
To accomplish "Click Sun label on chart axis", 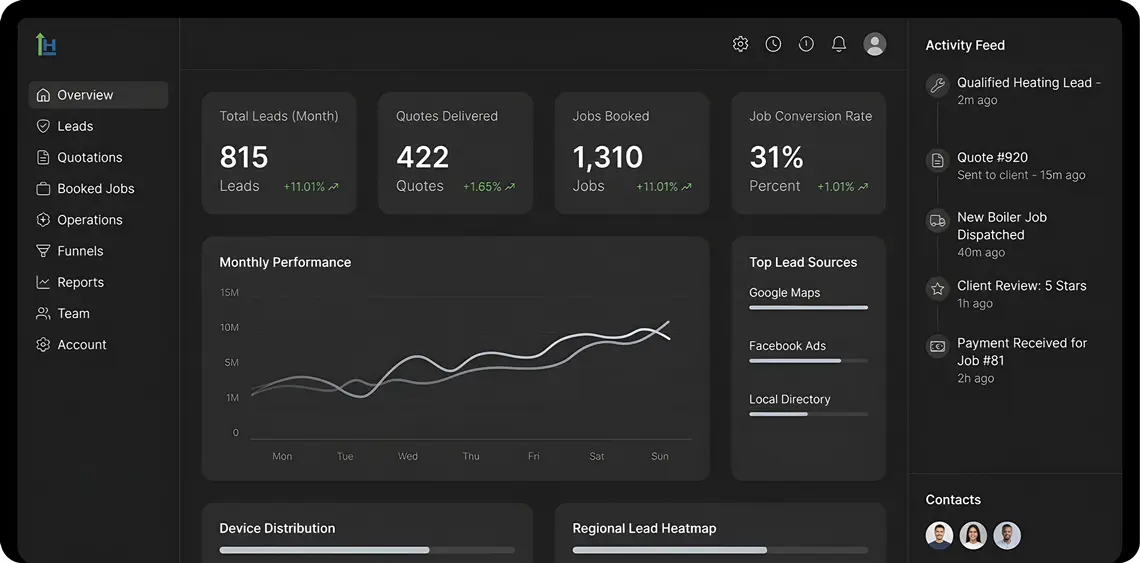I will click(x=659, y=456).
